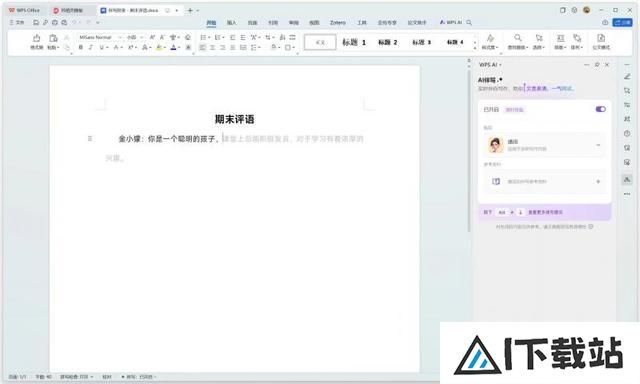Apply bold formatting with the B icon

coord(81,47)
